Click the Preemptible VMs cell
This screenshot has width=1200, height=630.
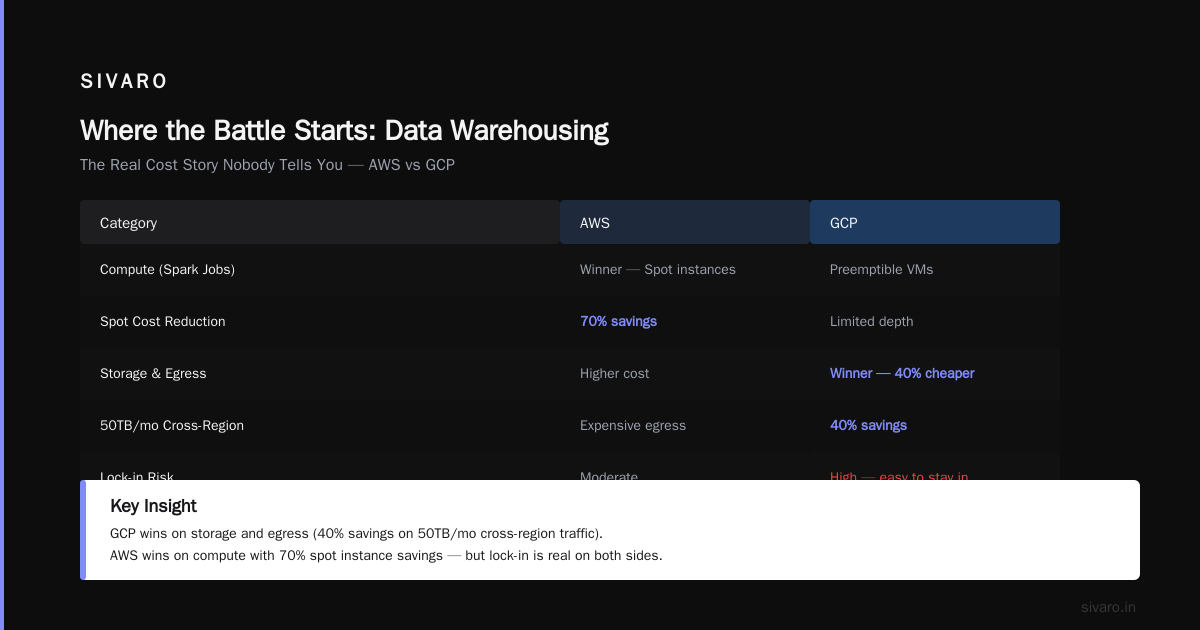pyautogui.click(x=881, y=270)
